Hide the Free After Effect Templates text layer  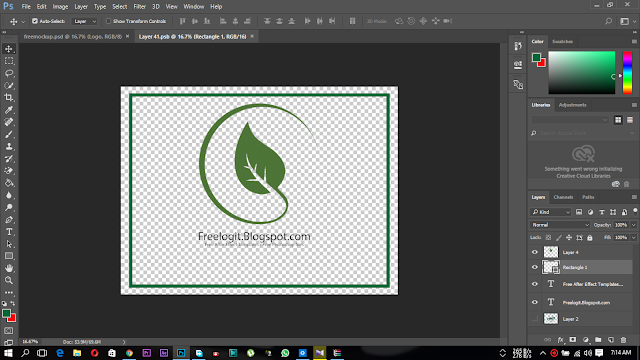coord(535,284)
